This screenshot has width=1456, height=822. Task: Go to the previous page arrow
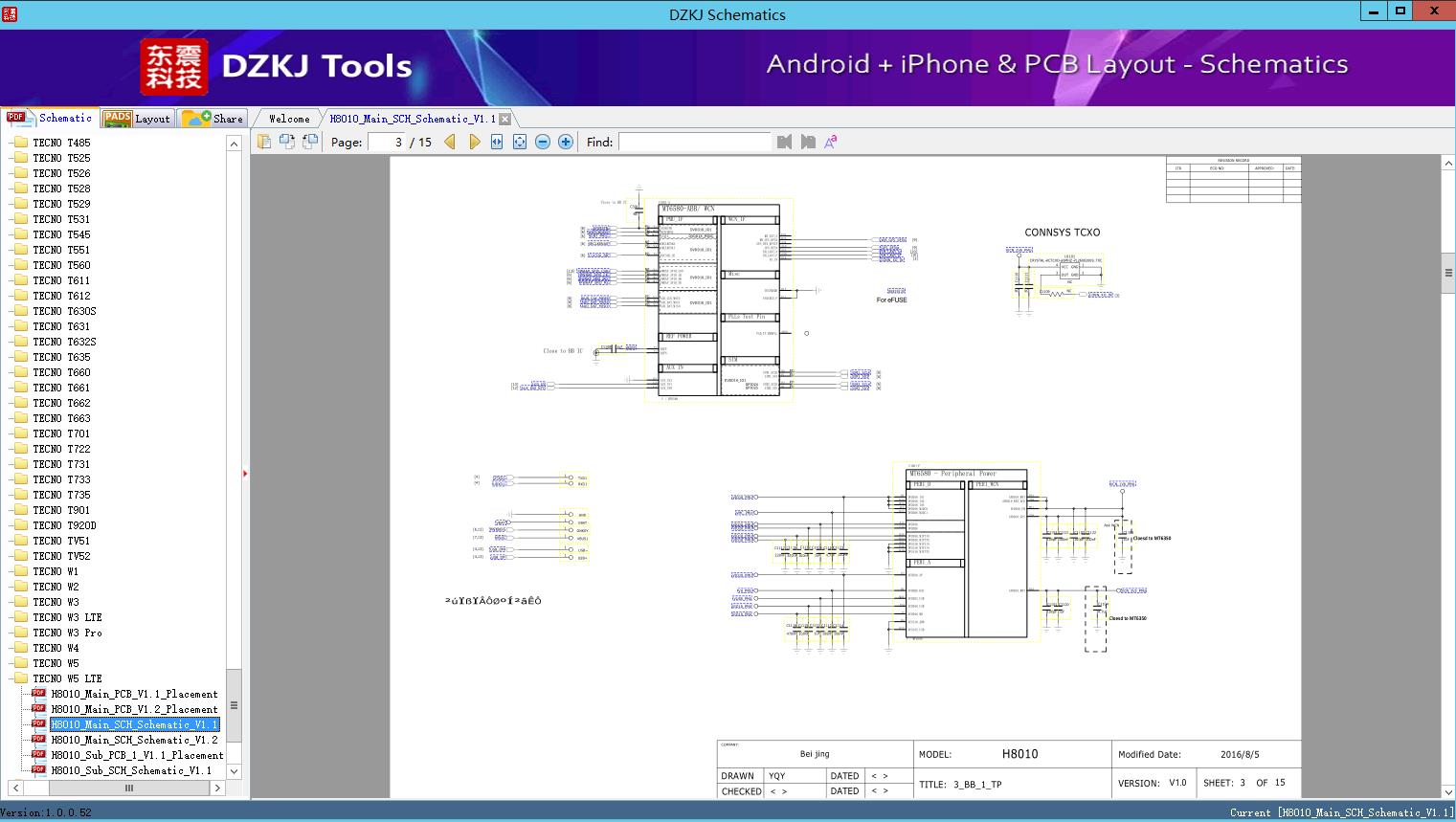coord(450,142)
